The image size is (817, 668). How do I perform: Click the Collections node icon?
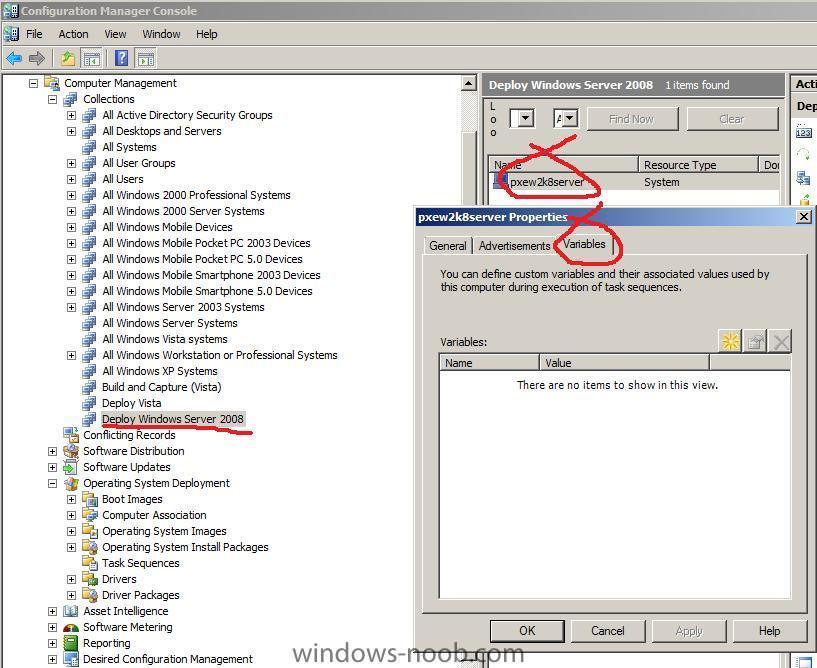coord(70,99)
